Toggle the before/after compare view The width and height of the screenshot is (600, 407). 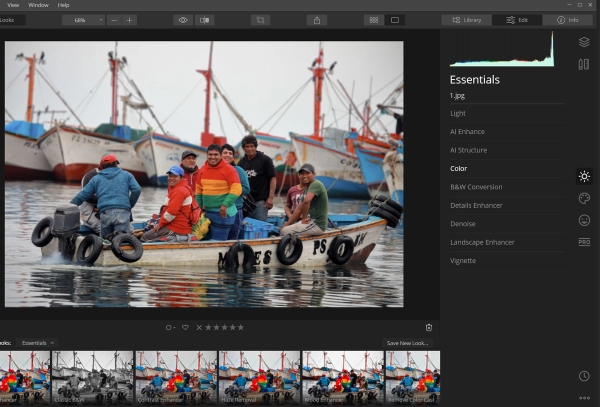point(204,20)
